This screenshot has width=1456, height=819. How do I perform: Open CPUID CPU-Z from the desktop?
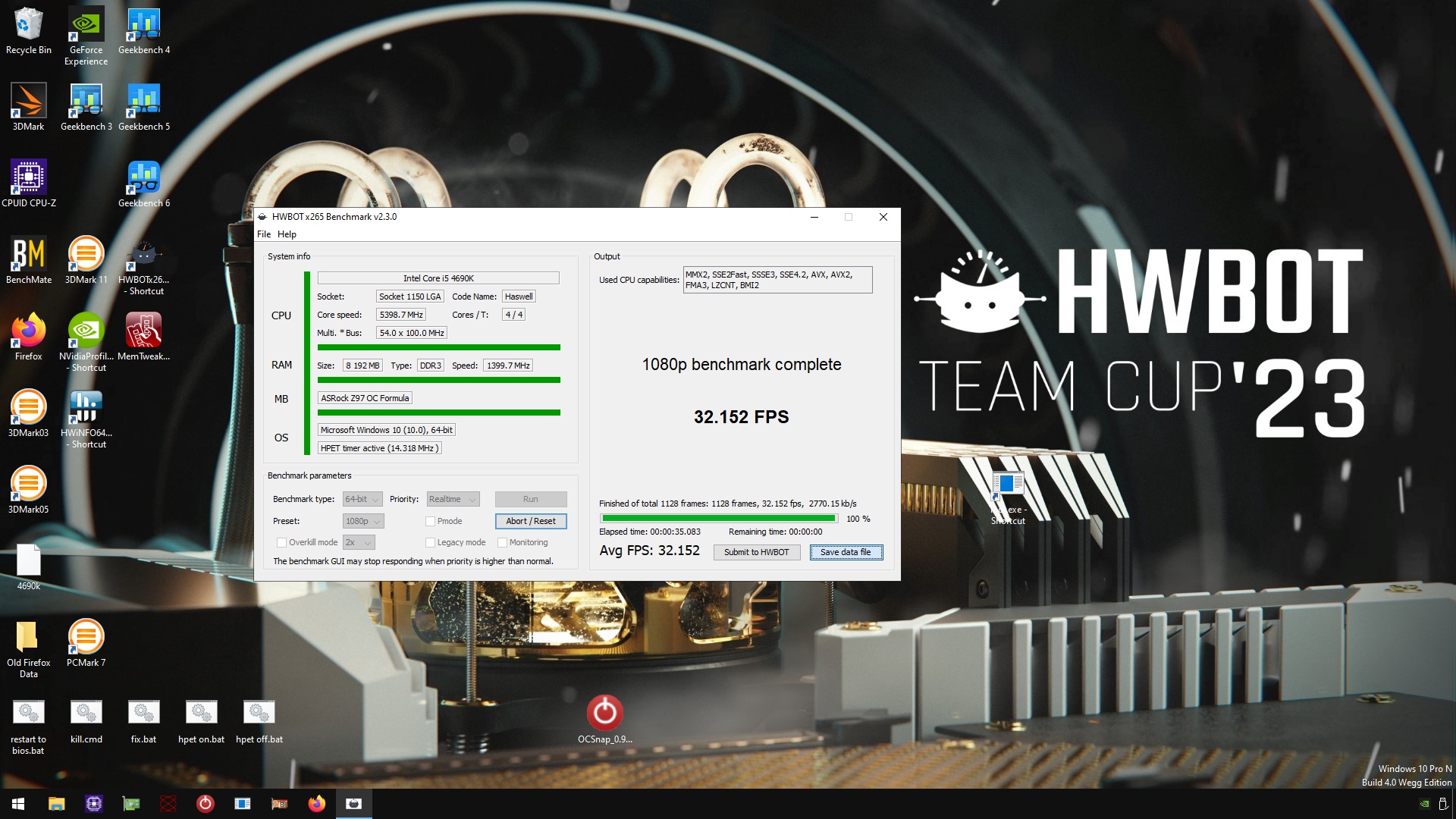coord(28,184)
